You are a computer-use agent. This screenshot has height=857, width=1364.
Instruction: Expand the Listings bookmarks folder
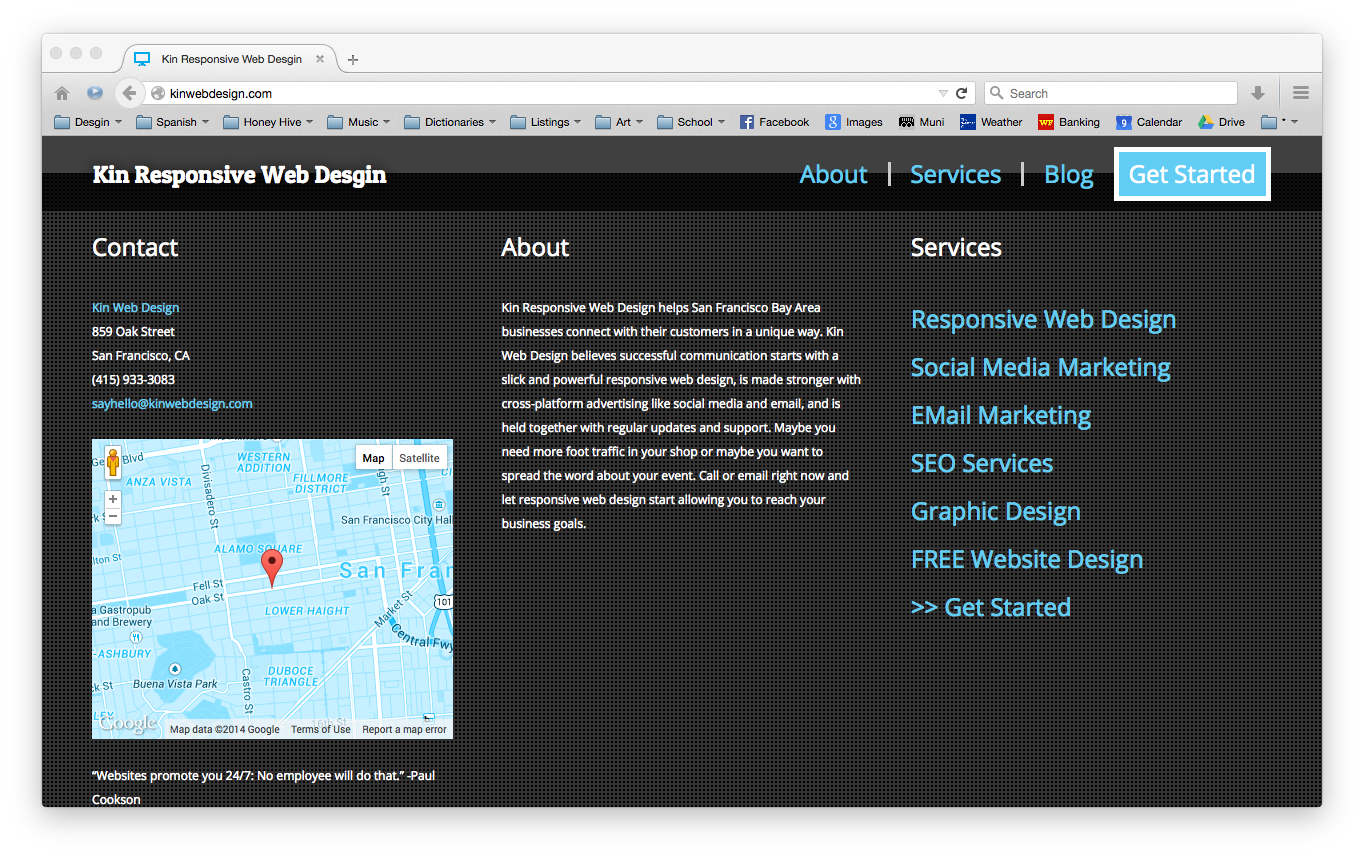click(546, 122)
